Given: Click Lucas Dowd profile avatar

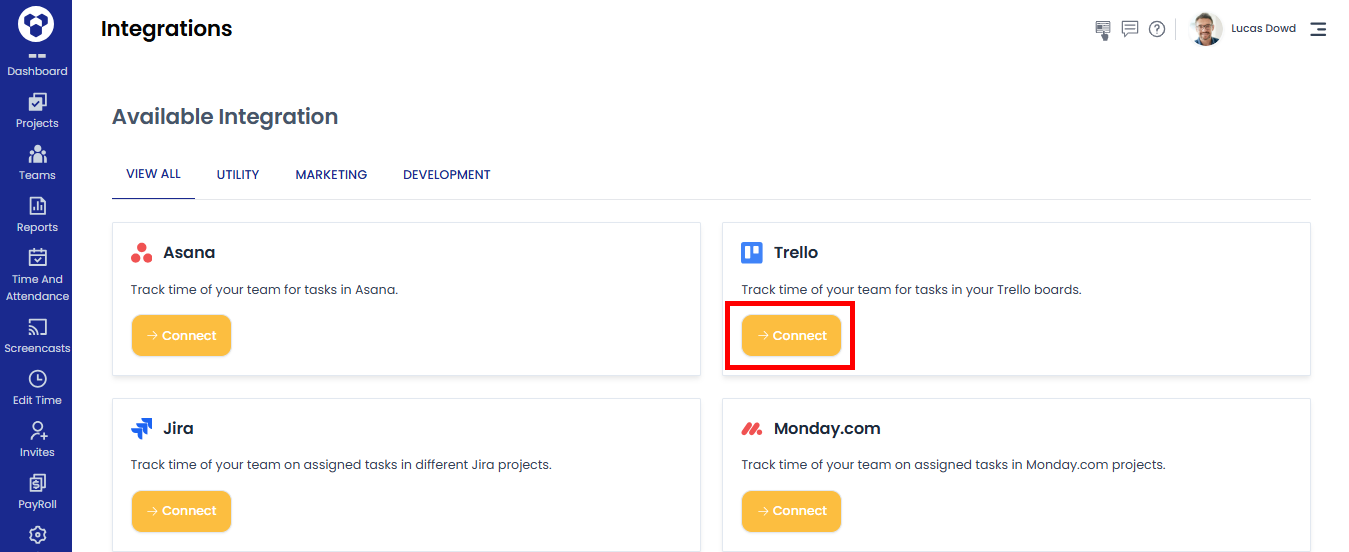Looking at the screenshot, I should click(x=1206, y=29).
